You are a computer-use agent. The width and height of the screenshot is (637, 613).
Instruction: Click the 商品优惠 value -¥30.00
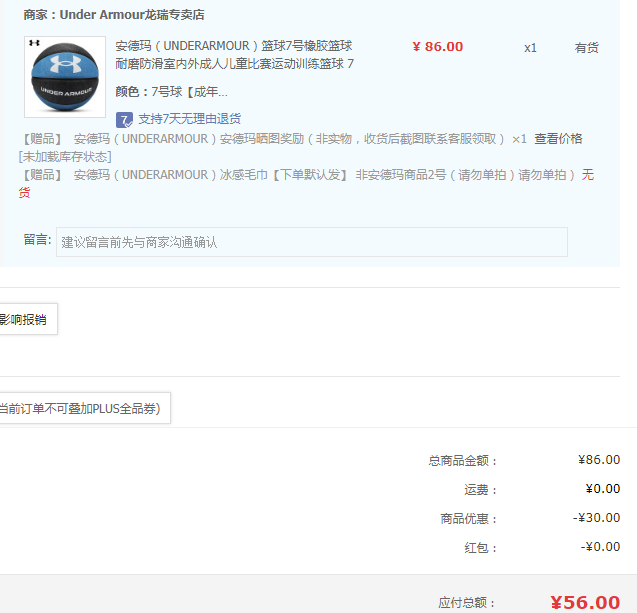tap(596, 518)
